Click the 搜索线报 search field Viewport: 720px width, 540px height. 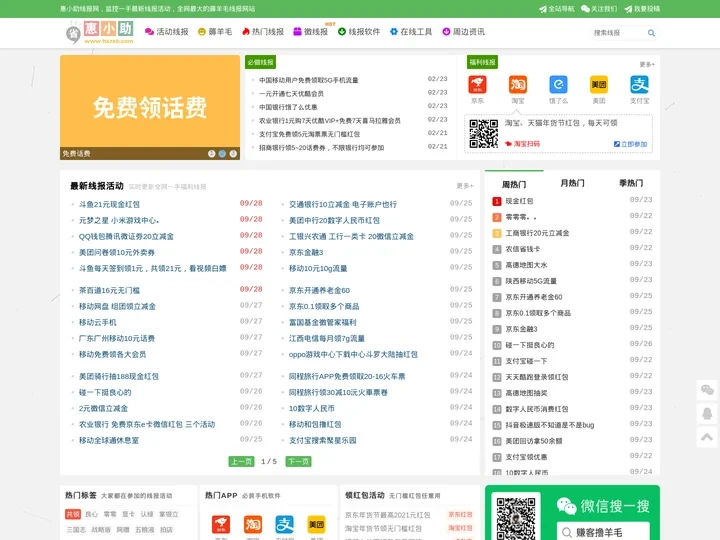(618, 33)
